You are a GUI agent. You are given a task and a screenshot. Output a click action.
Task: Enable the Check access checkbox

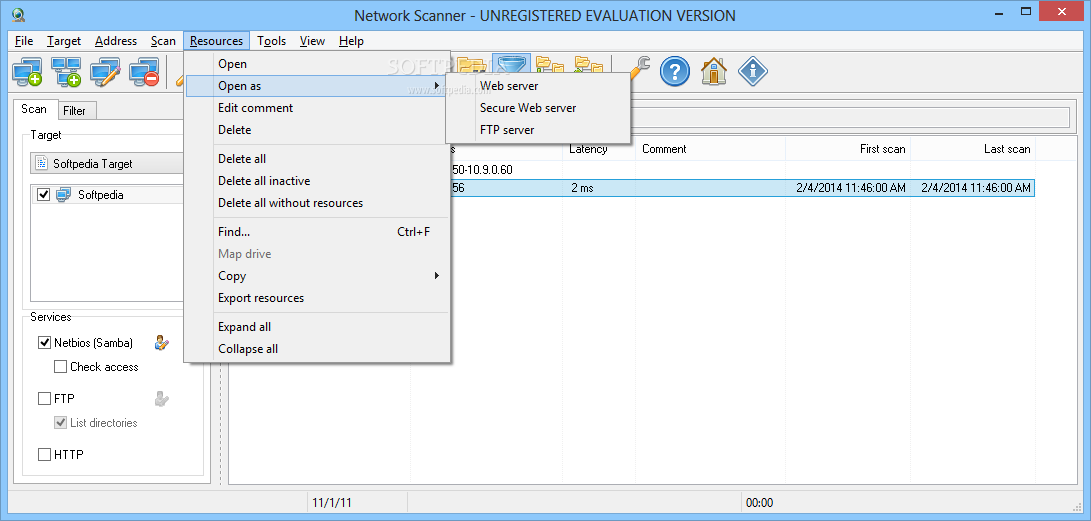click(x=61, y=367)
